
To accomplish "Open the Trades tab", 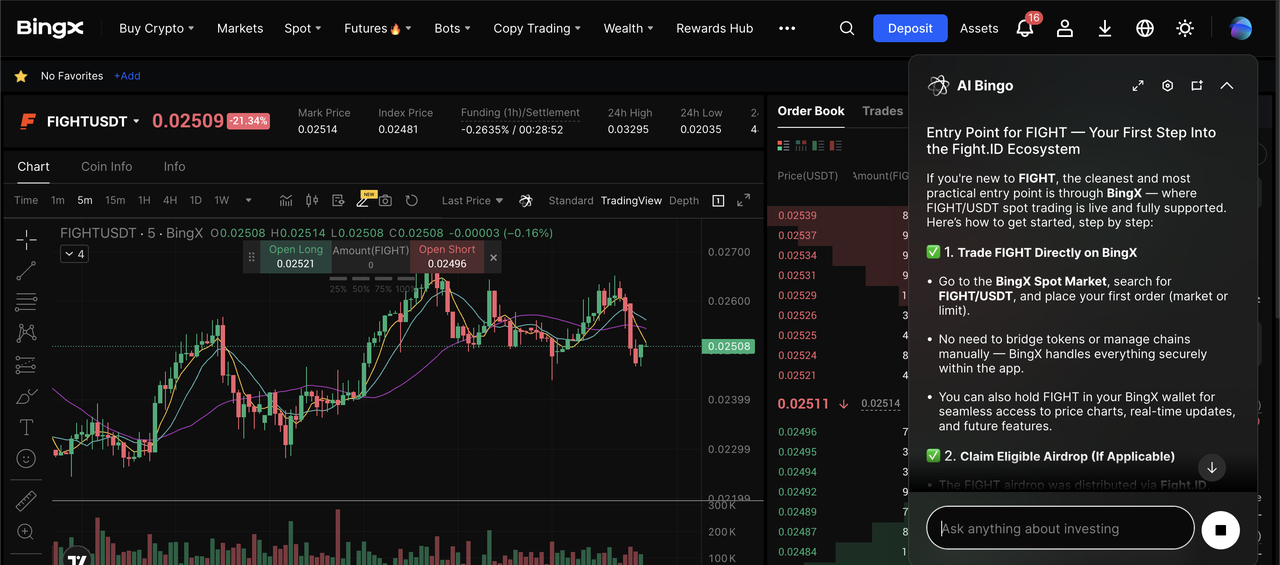I will (882, 111).
